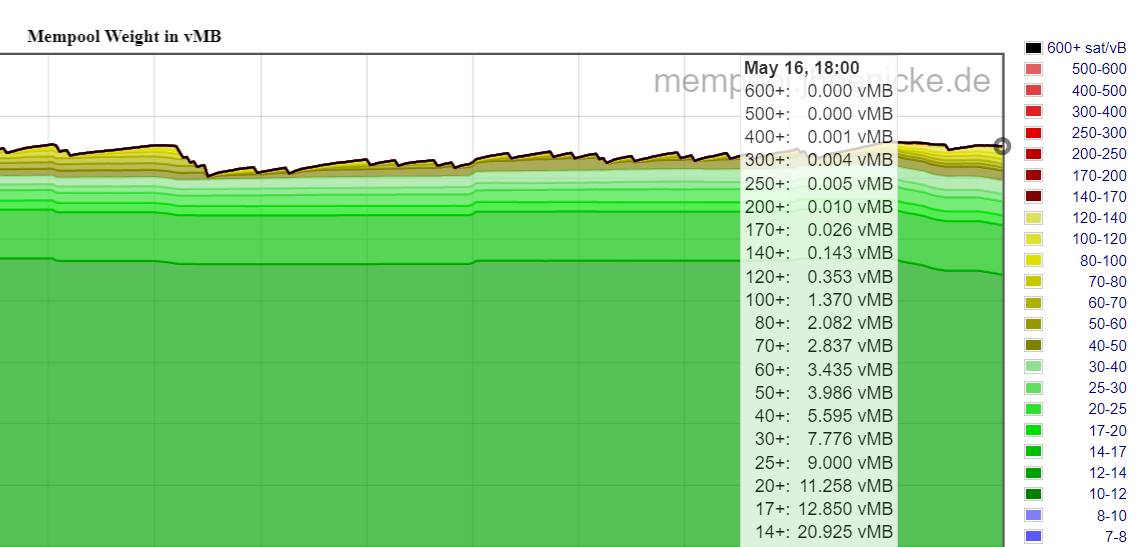Click the 40+: 5.595 vMB tooltip row
The image size is (1139, 547).
click(x=824, y=416)
